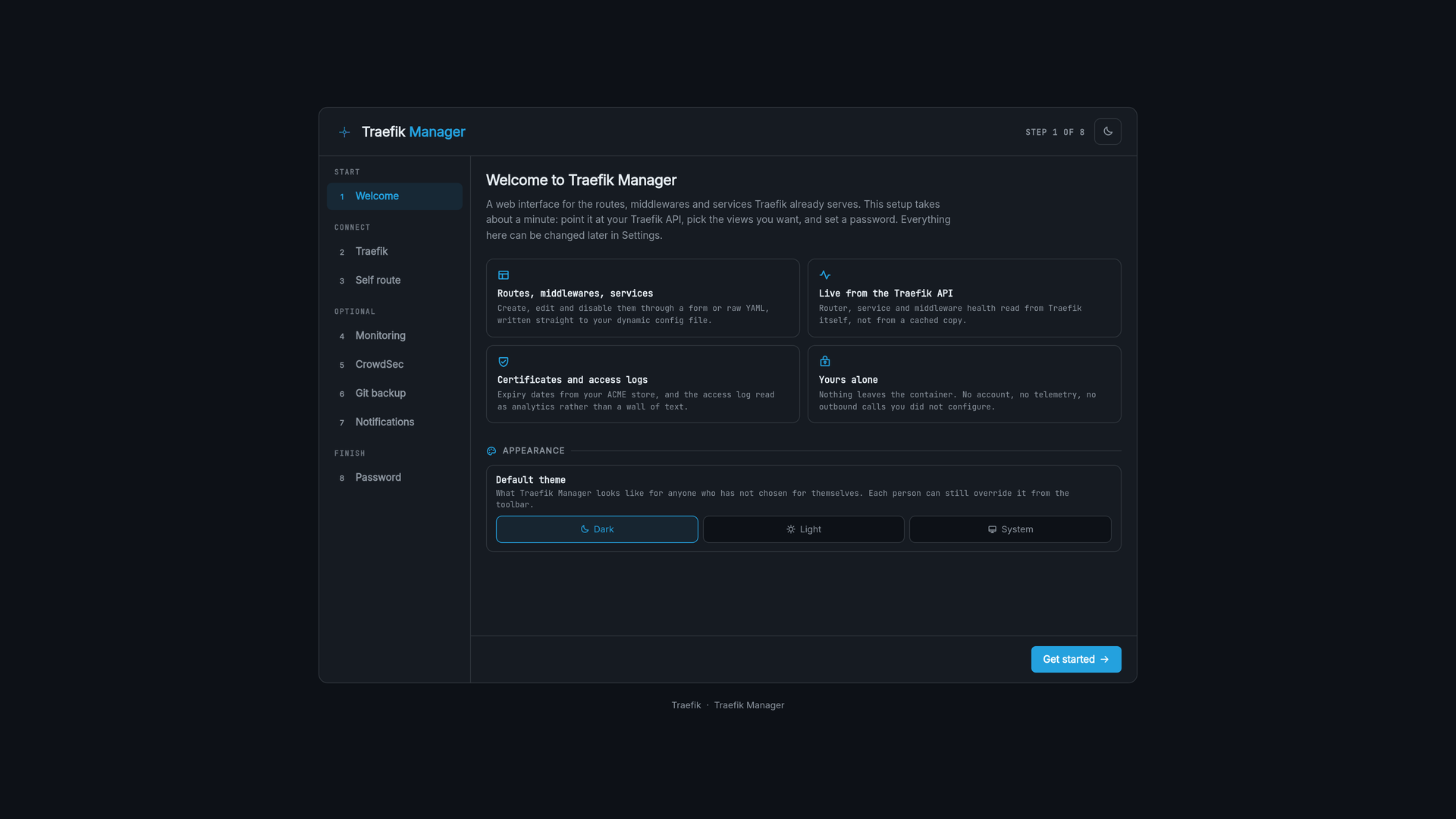1456x819 pixels.
Task: Open the Self route step
Action: click(x=394, y=281)
